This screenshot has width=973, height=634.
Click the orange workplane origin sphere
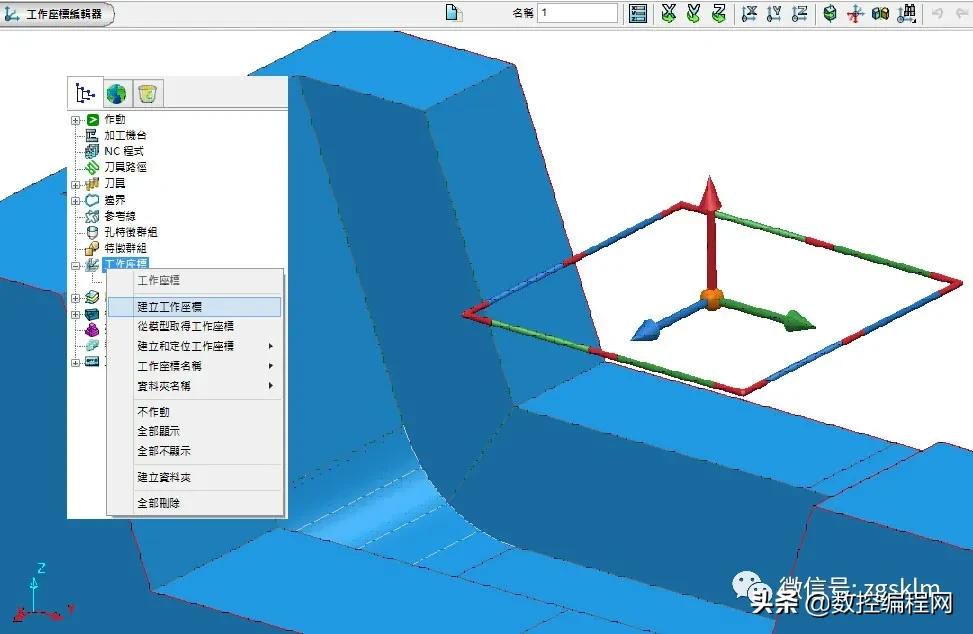712,299
